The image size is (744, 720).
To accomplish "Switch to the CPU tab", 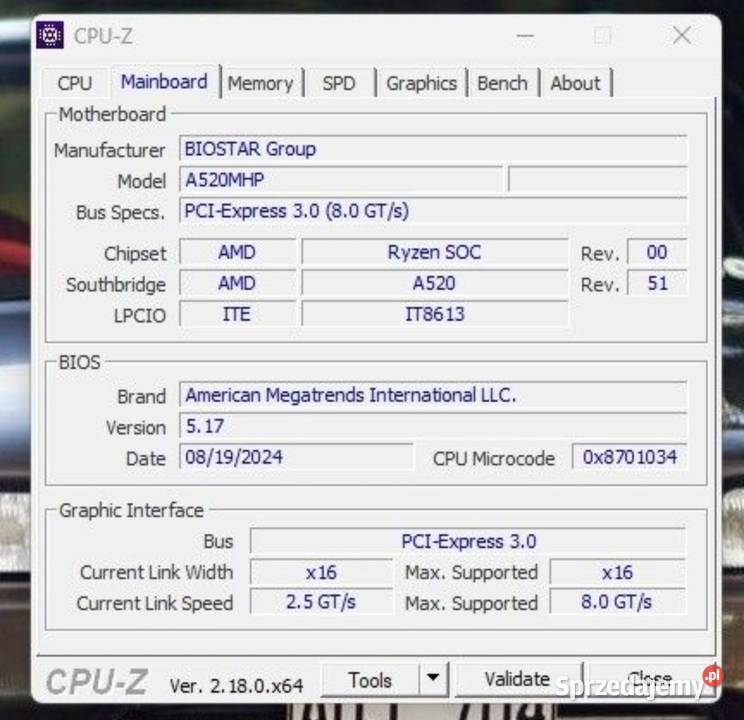I will (x=75, y=84).
